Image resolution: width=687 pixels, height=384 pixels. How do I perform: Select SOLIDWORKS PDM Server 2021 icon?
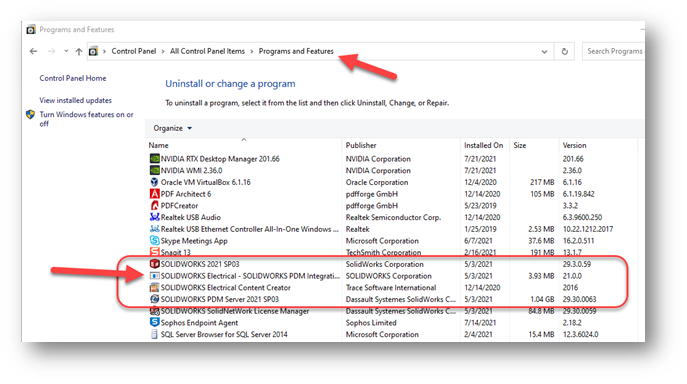coord(154,299)
